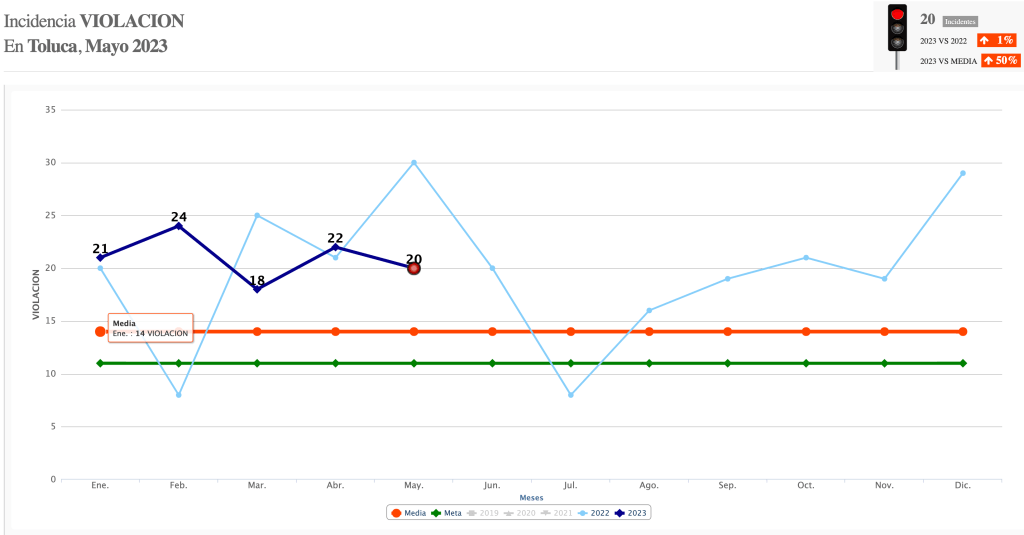Click the 2022 December data point

coord(963,173)
